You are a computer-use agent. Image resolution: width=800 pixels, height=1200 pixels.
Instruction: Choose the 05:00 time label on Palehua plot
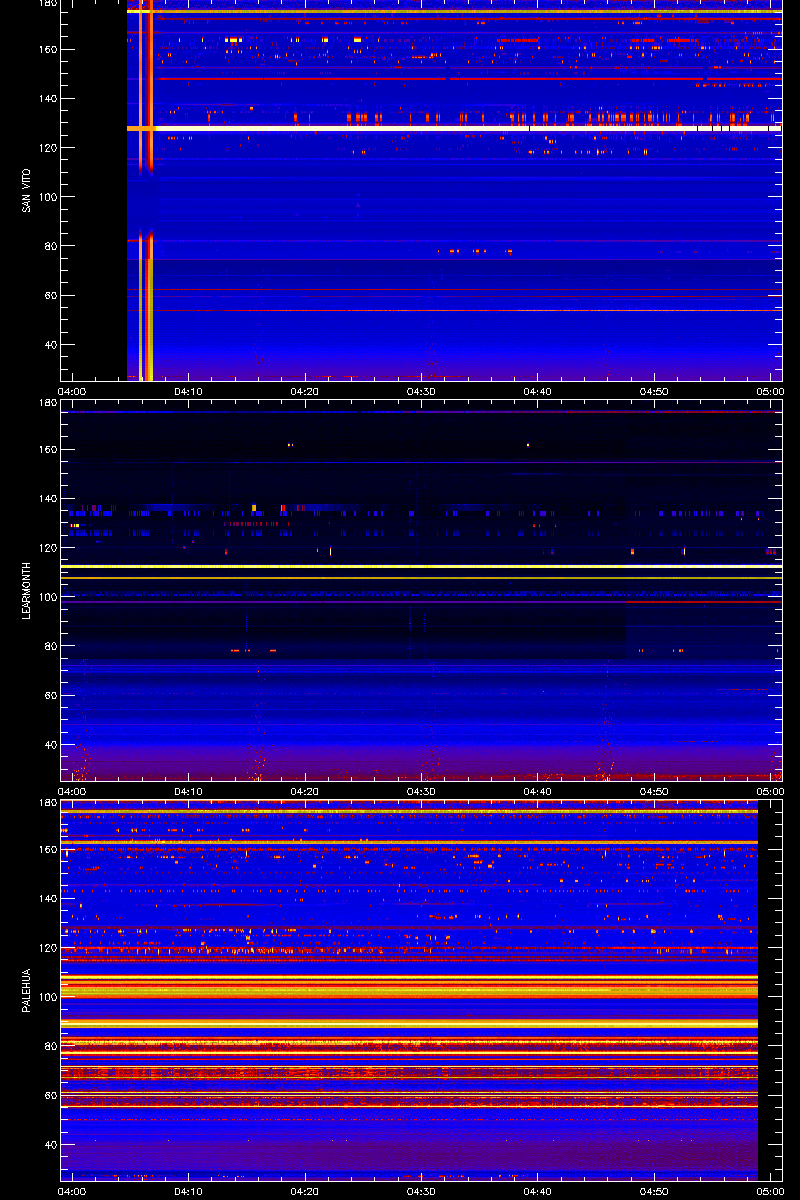[769, 1191]
